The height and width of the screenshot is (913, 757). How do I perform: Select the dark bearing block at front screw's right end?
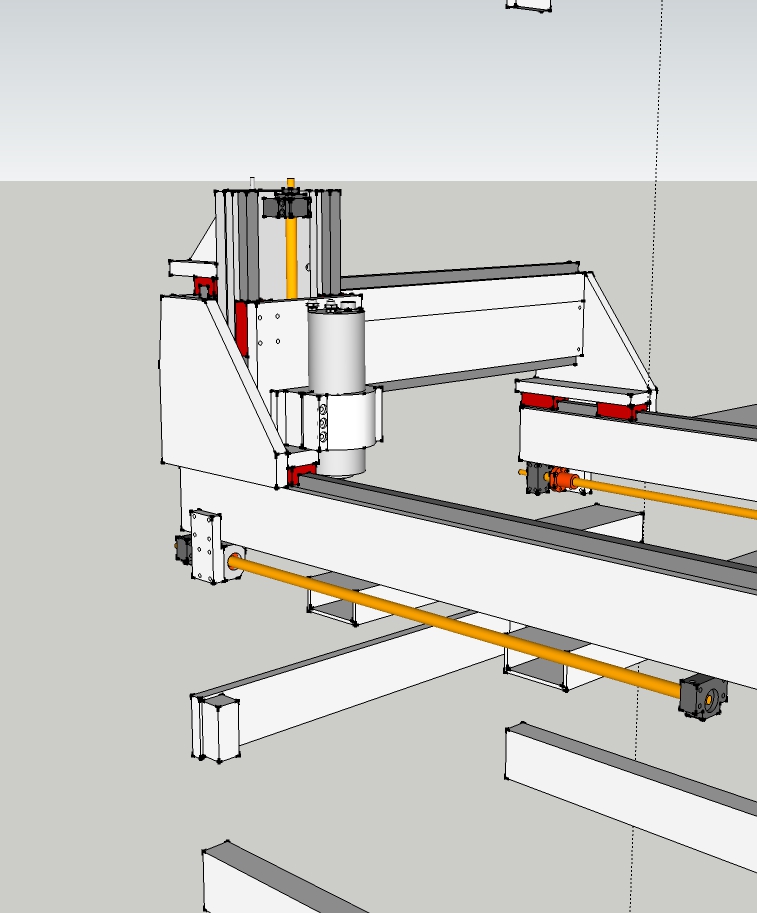[703, 696]
